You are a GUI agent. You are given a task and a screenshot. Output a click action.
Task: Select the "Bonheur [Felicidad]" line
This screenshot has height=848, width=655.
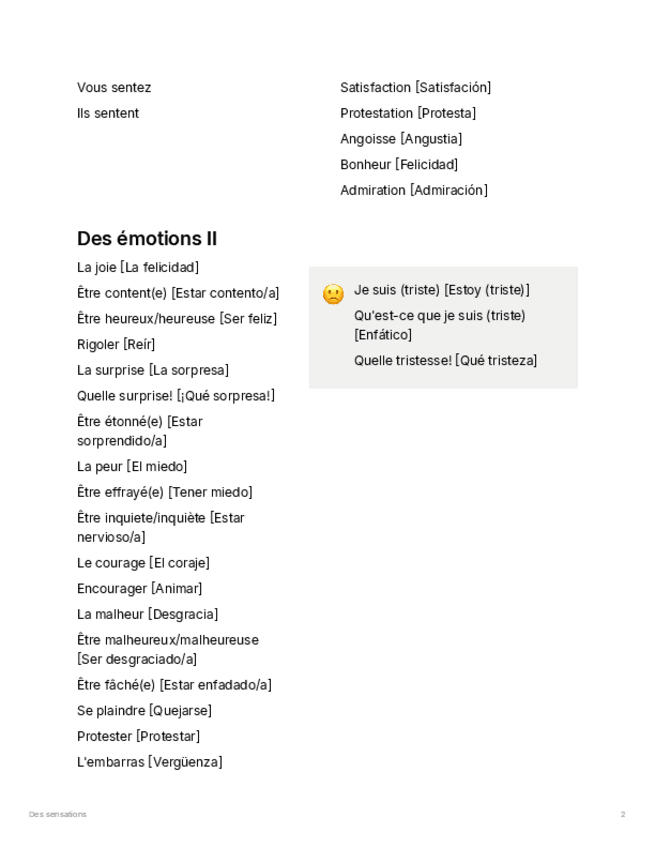(399, 165)
